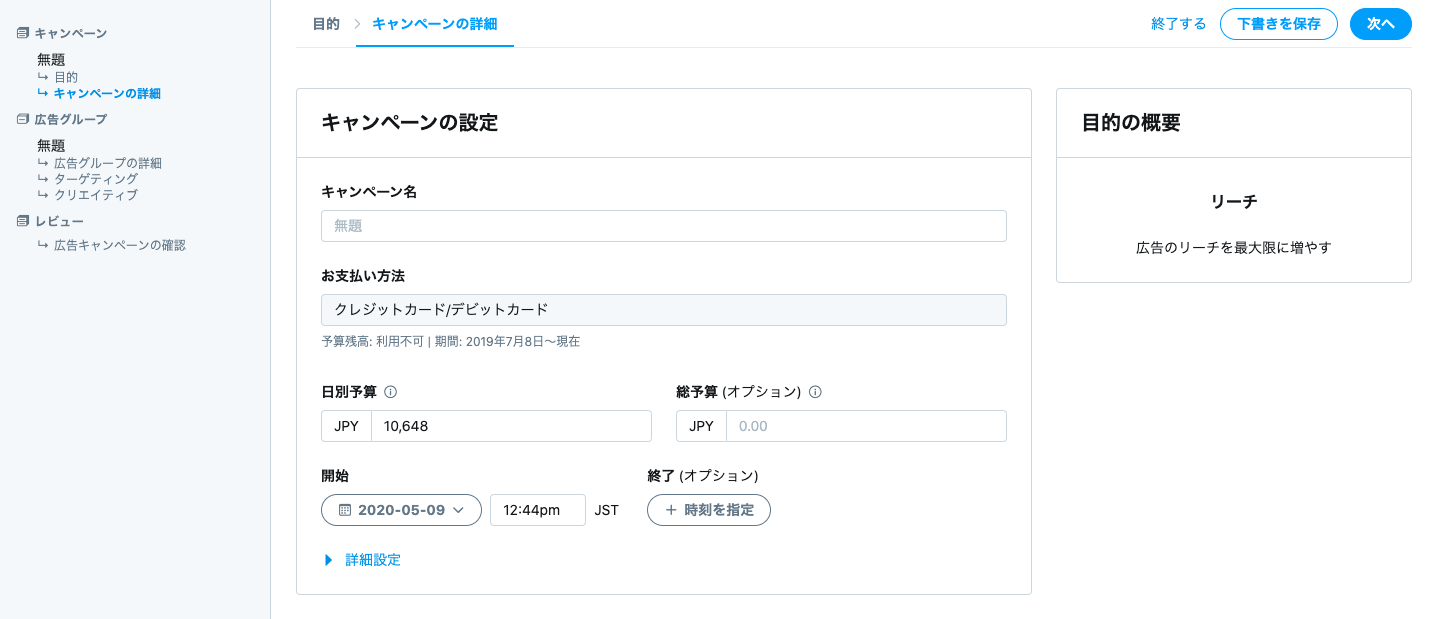Click JPY currency label of 日別予算
Screen dimensions: 1434x619
346,426
